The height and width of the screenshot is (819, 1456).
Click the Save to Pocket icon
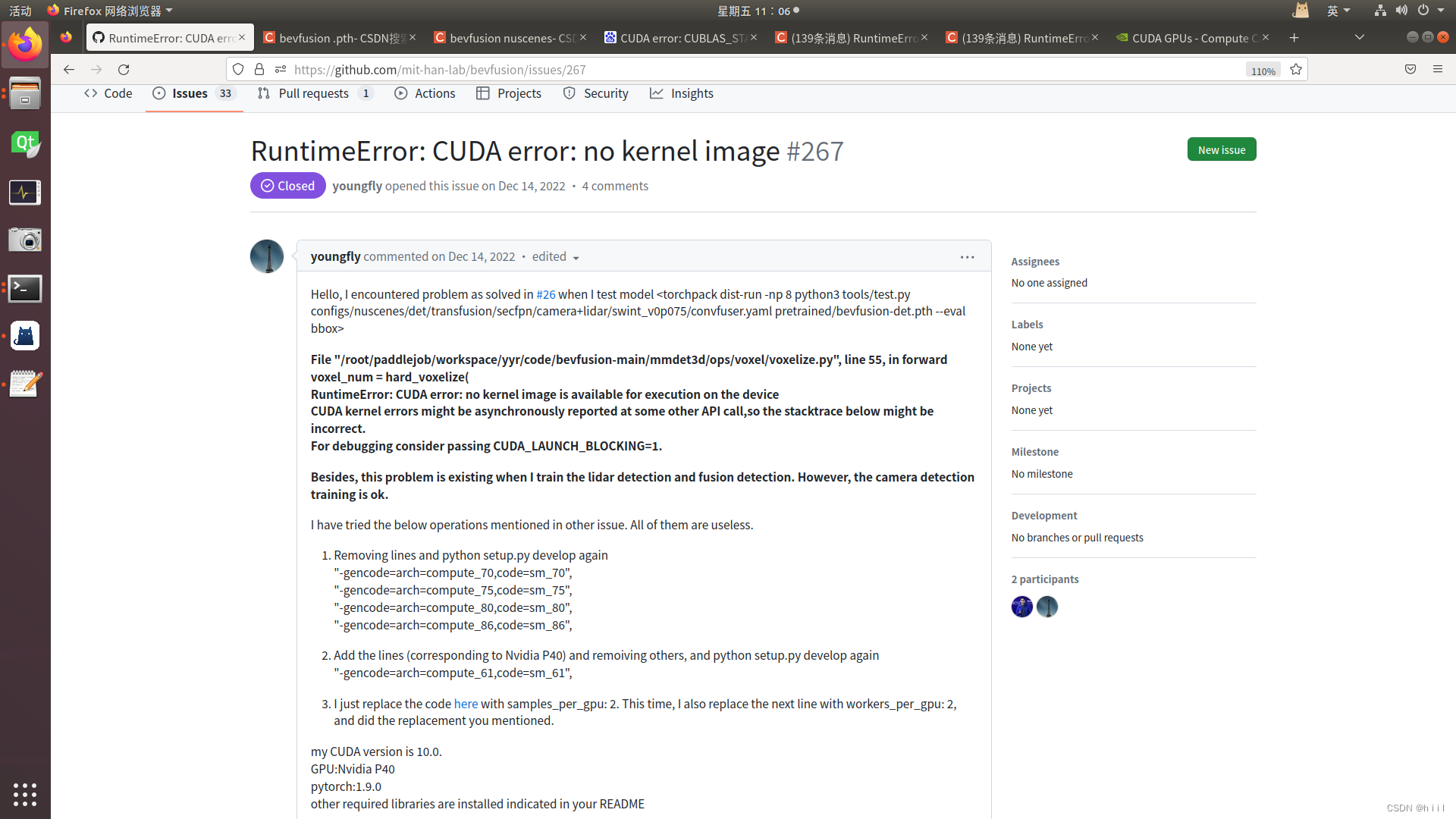point(1410,70)
